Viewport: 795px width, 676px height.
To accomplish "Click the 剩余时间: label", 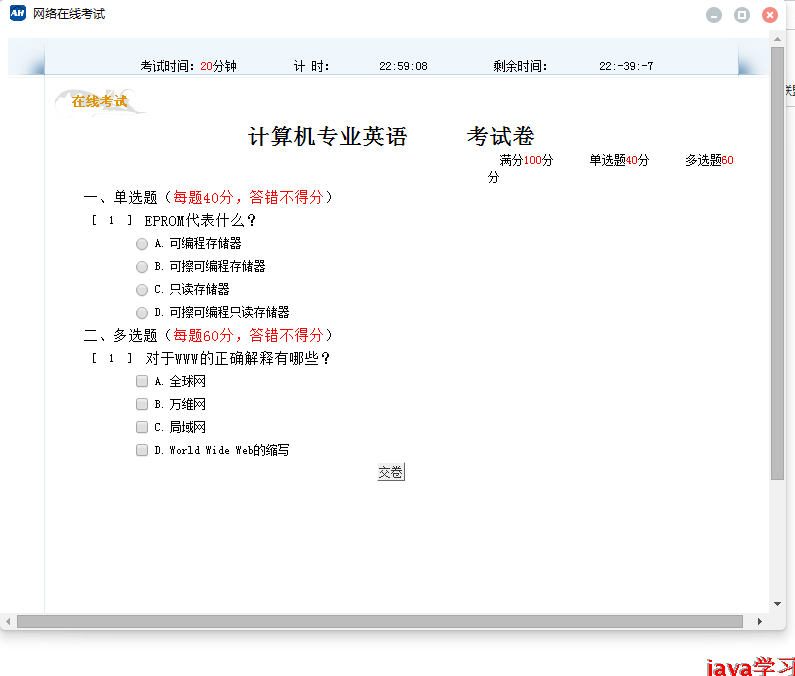I will point(520,66).
